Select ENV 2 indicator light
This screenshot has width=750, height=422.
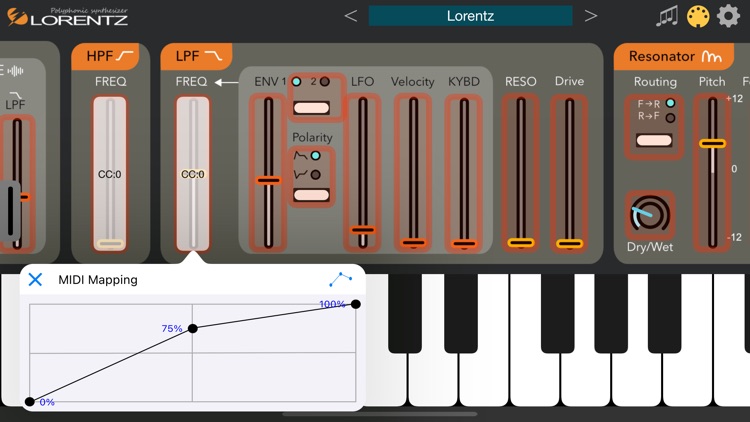325,81
